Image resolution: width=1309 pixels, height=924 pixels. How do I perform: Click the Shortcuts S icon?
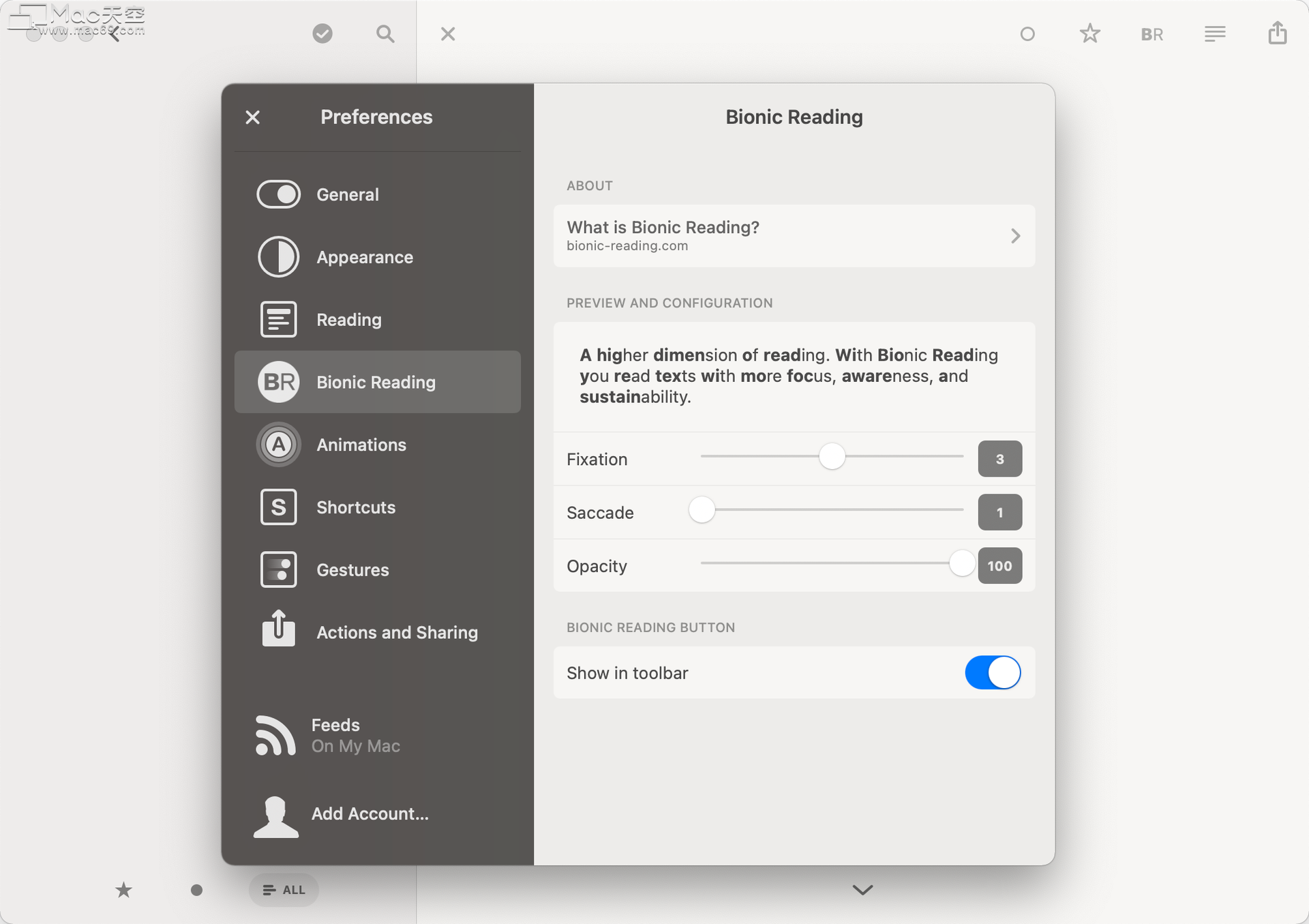click(x=278, y=507)
